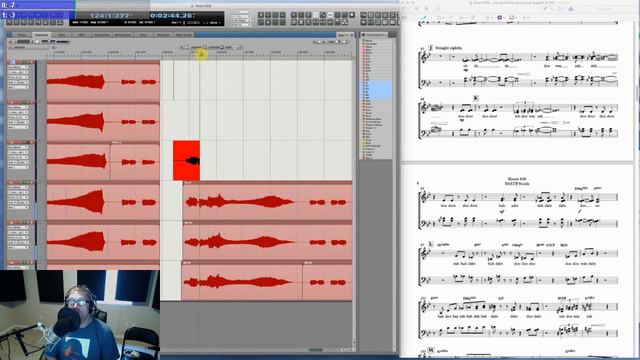Click rehearsal mark J in the PDF score
Viewport: 640px width, 360px height.
point(431,48)
